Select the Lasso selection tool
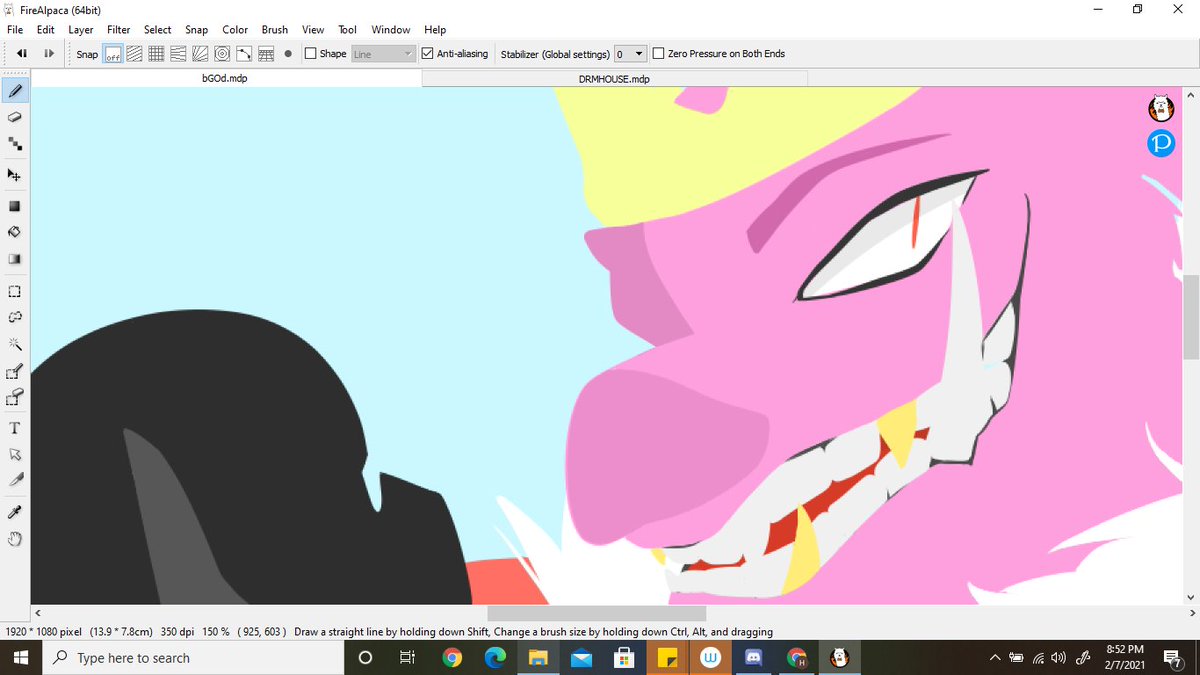1200x675 pixels. click(15, 317)
